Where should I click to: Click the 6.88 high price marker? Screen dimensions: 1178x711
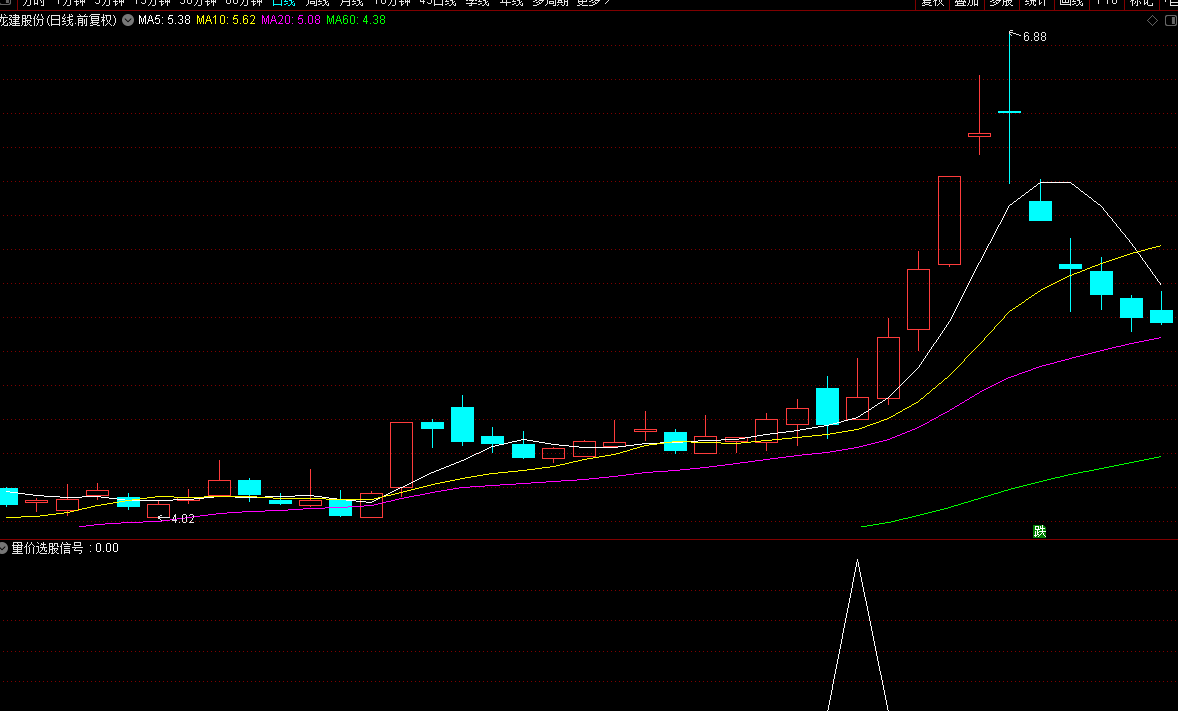coord(1035,37)
